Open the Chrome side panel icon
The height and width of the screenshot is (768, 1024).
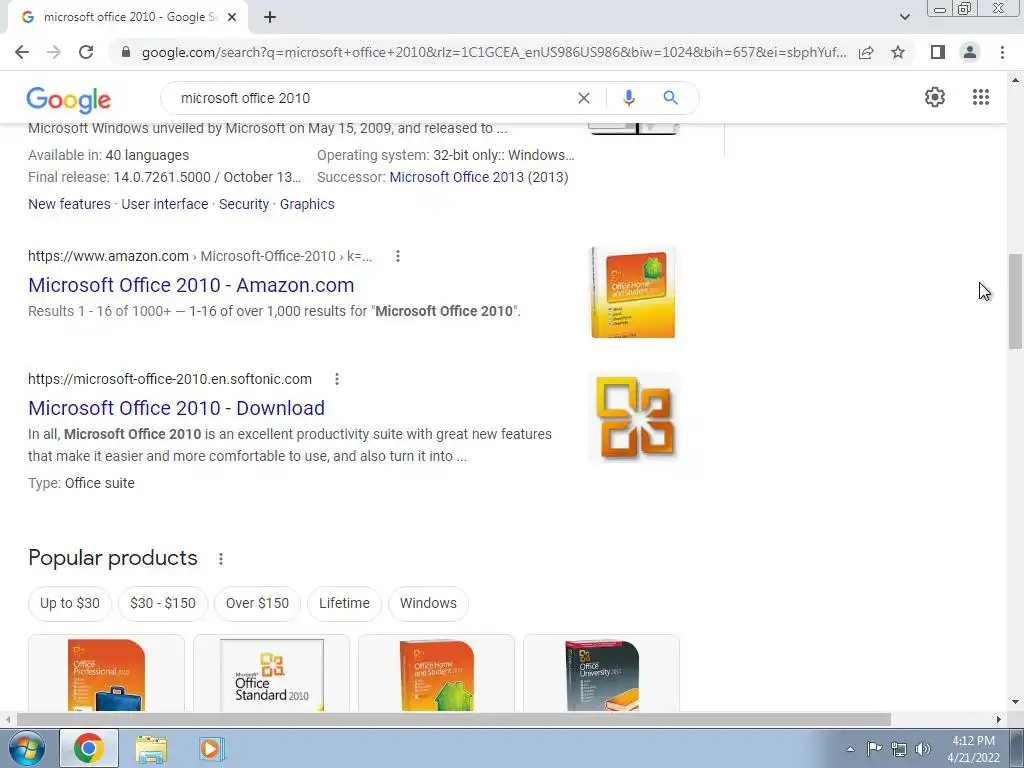[938, 52]
